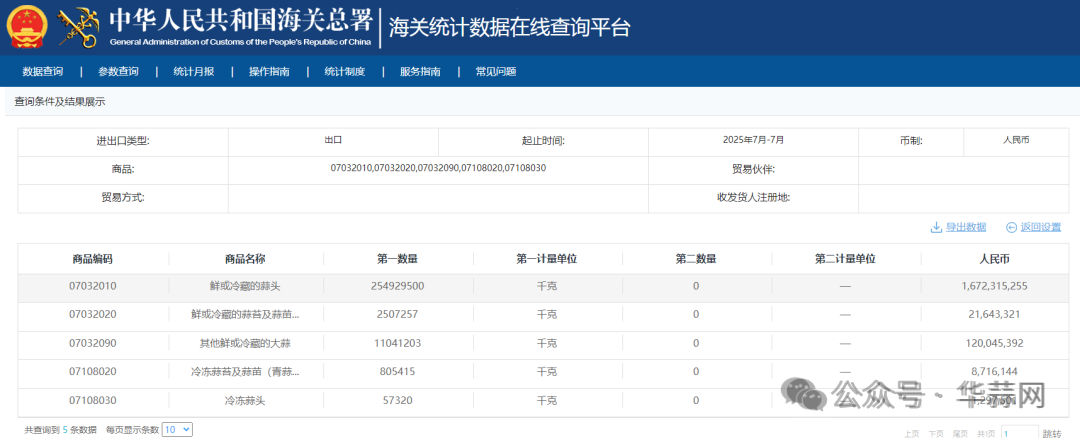1080x438 pixels.
Task: Open the 每页显示条数 dropdown showing 10
Action: tap(177, 430)
